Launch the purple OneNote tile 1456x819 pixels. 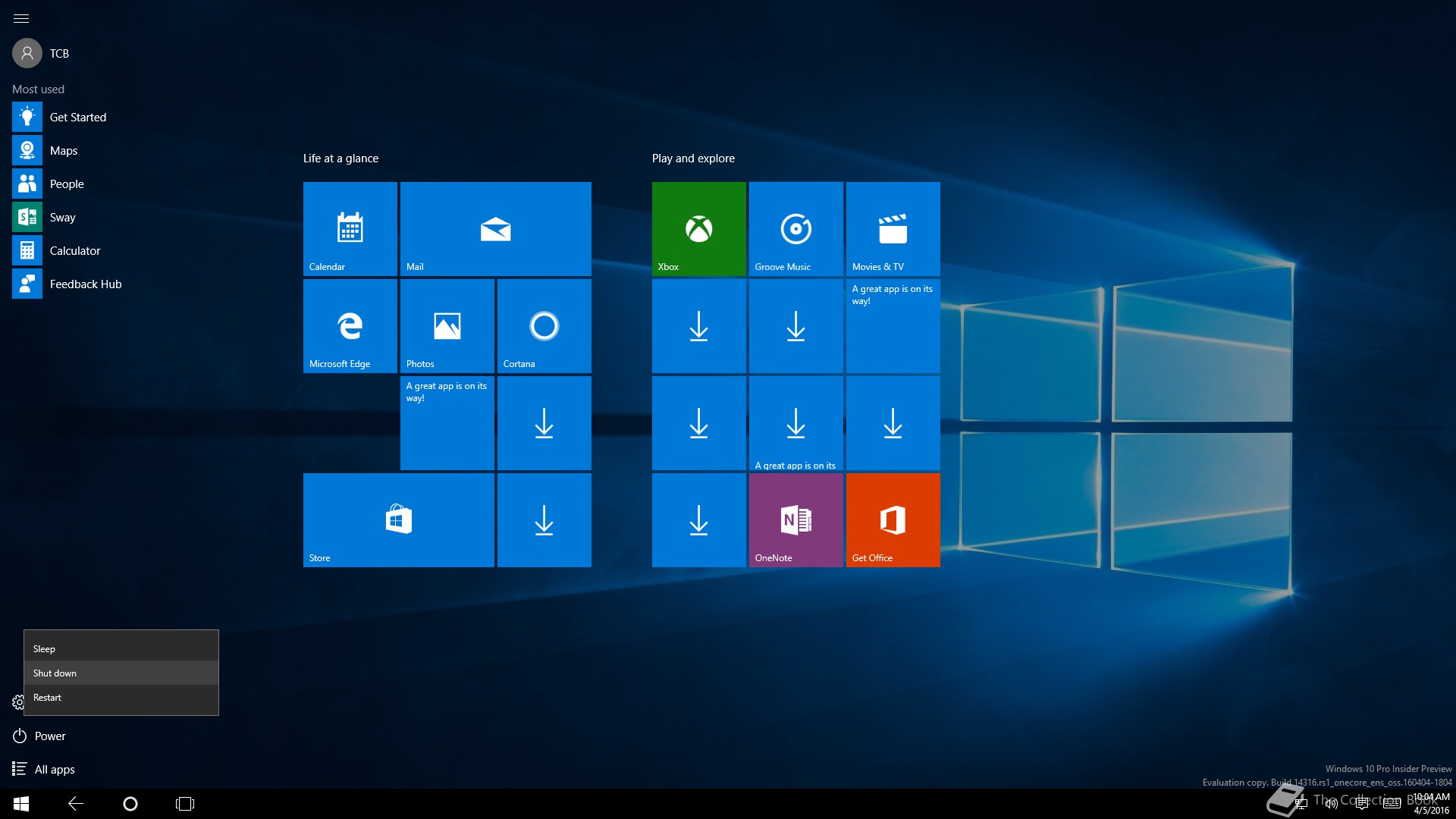[x=796, y=520]
